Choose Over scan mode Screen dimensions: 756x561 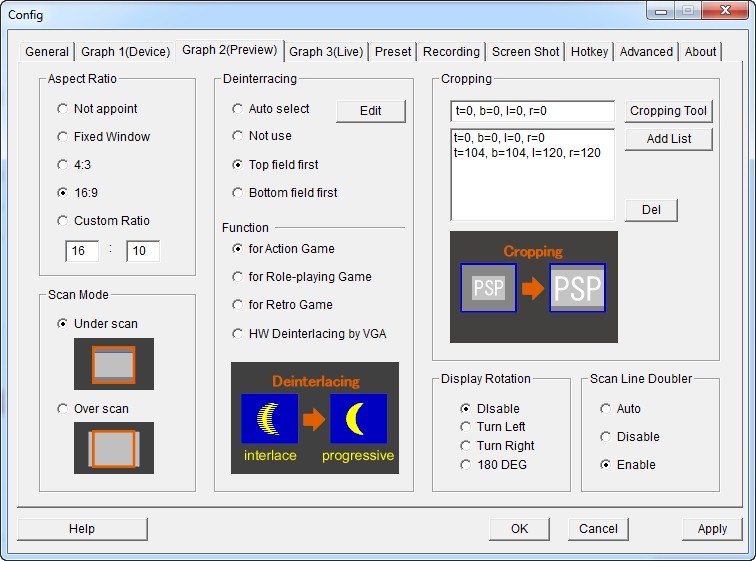coord(64,409)
